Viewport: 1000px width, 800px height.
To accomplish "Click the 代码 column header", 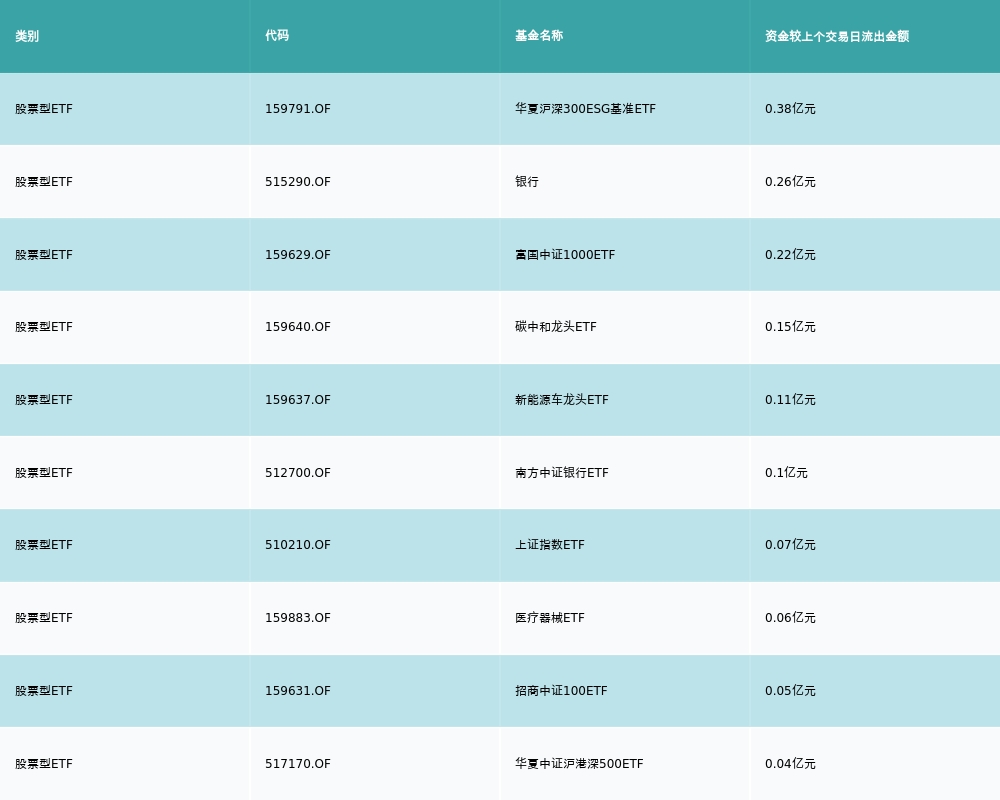I will coord(277,36).
